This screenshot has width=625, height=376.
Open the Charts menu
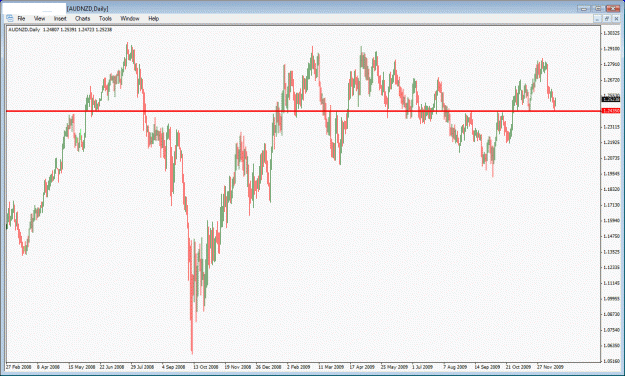pyautogui.click(x=83, y=18)
